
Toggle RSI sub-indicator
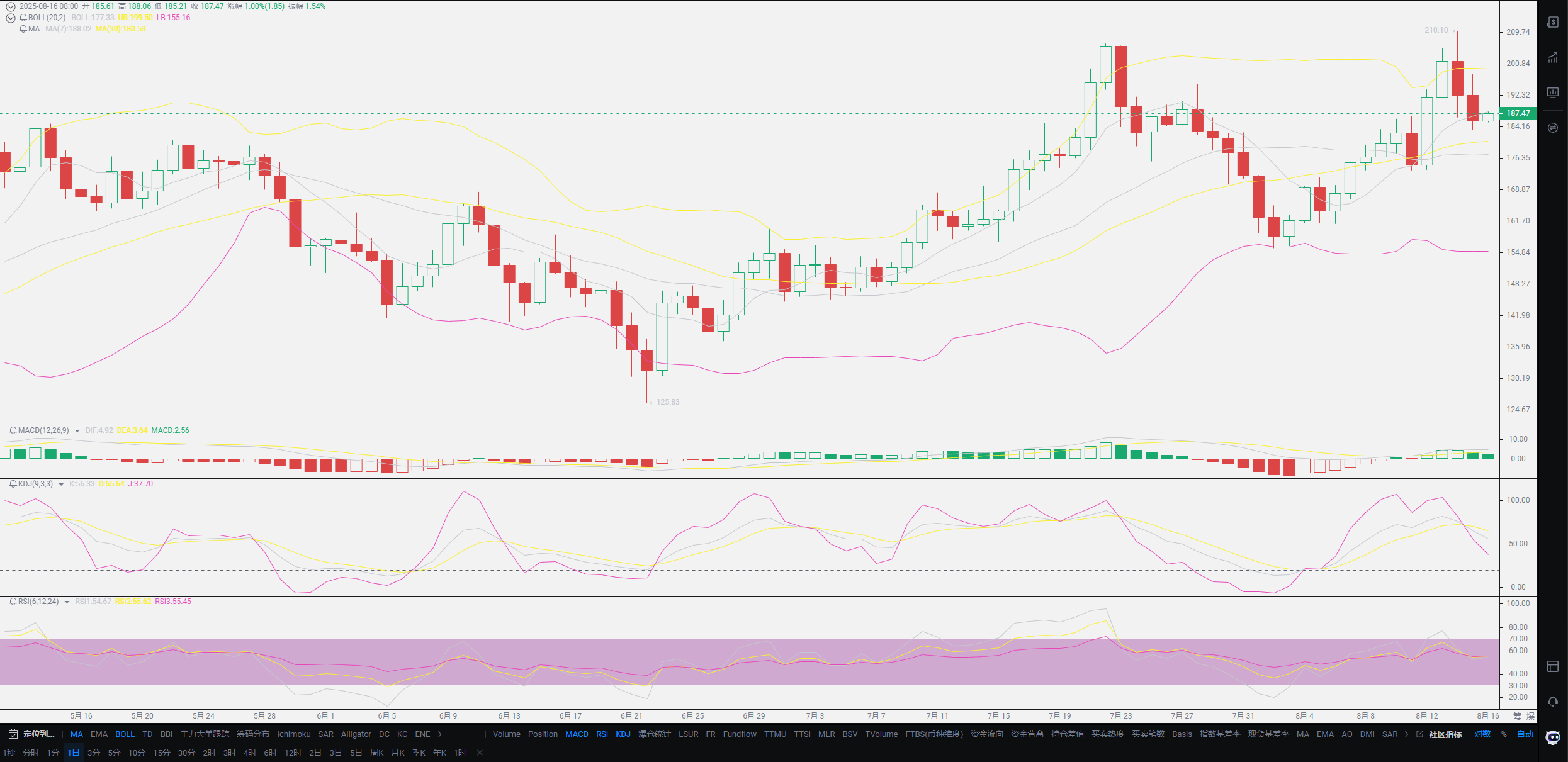click(602, 734)
